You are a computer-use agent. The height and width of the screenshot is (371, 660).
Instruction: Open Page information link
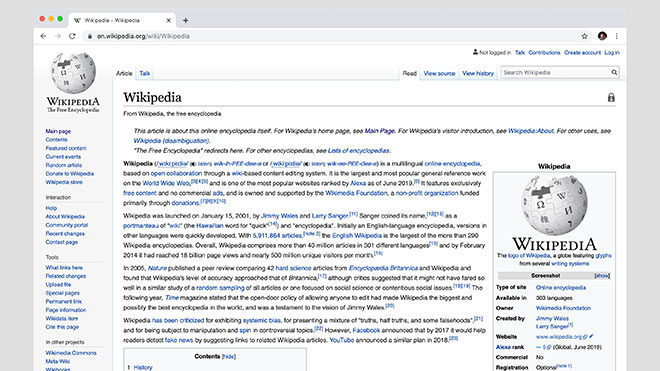tap(66, 310)
